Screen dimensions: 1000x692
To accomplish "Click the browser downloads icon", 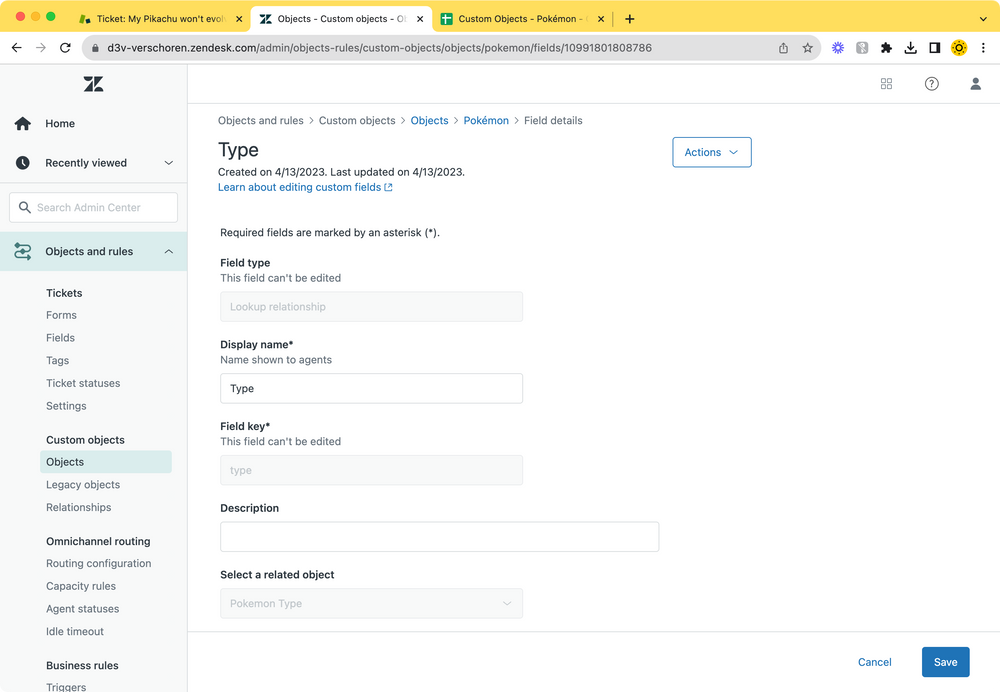I will pos(910,47).
